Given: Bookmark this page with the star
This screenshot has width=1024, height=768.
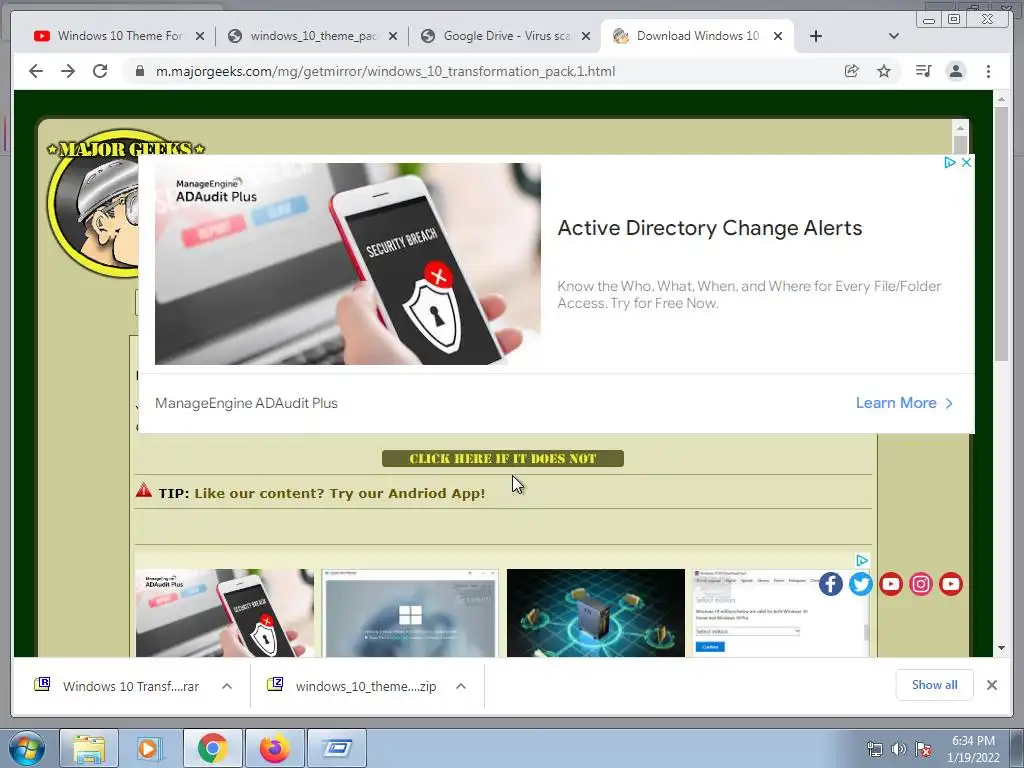Looking at the screenshot, I should [x=884, y=71].
